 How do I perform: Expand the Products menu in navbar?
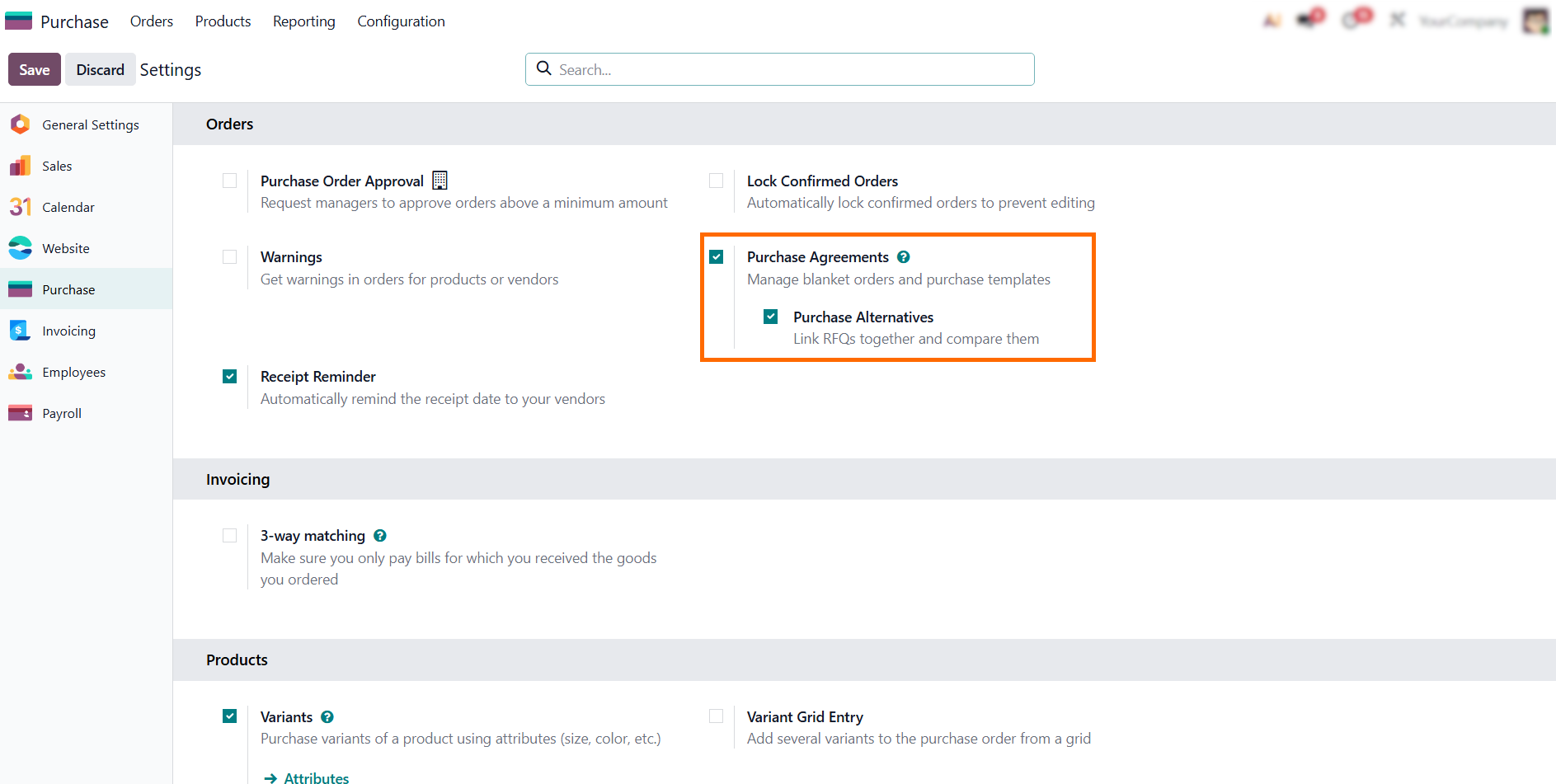(x=223, y=21)
